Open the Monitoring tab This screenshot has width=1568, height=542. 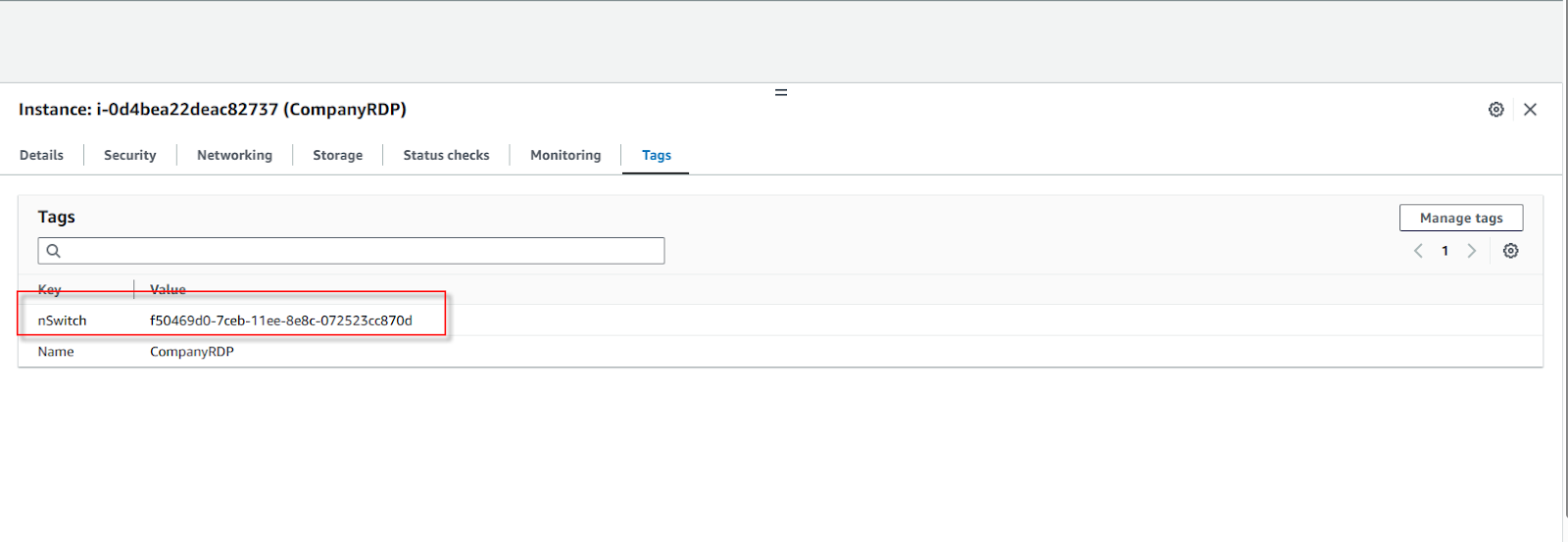[565, 155]
